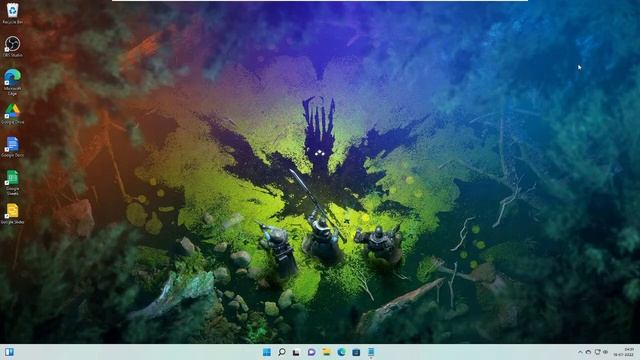Select the Google Sheets desktop shortcut
The height and width of the screenshot is (360, 640).
coord(13,183)
